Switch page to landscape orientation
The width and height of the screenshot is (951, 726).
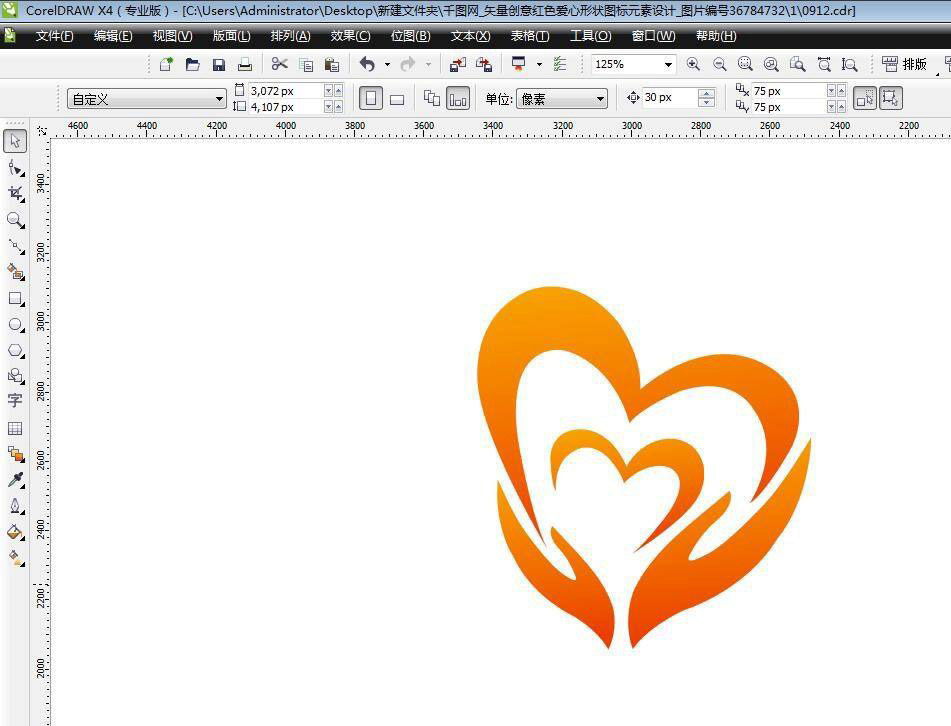397,99
